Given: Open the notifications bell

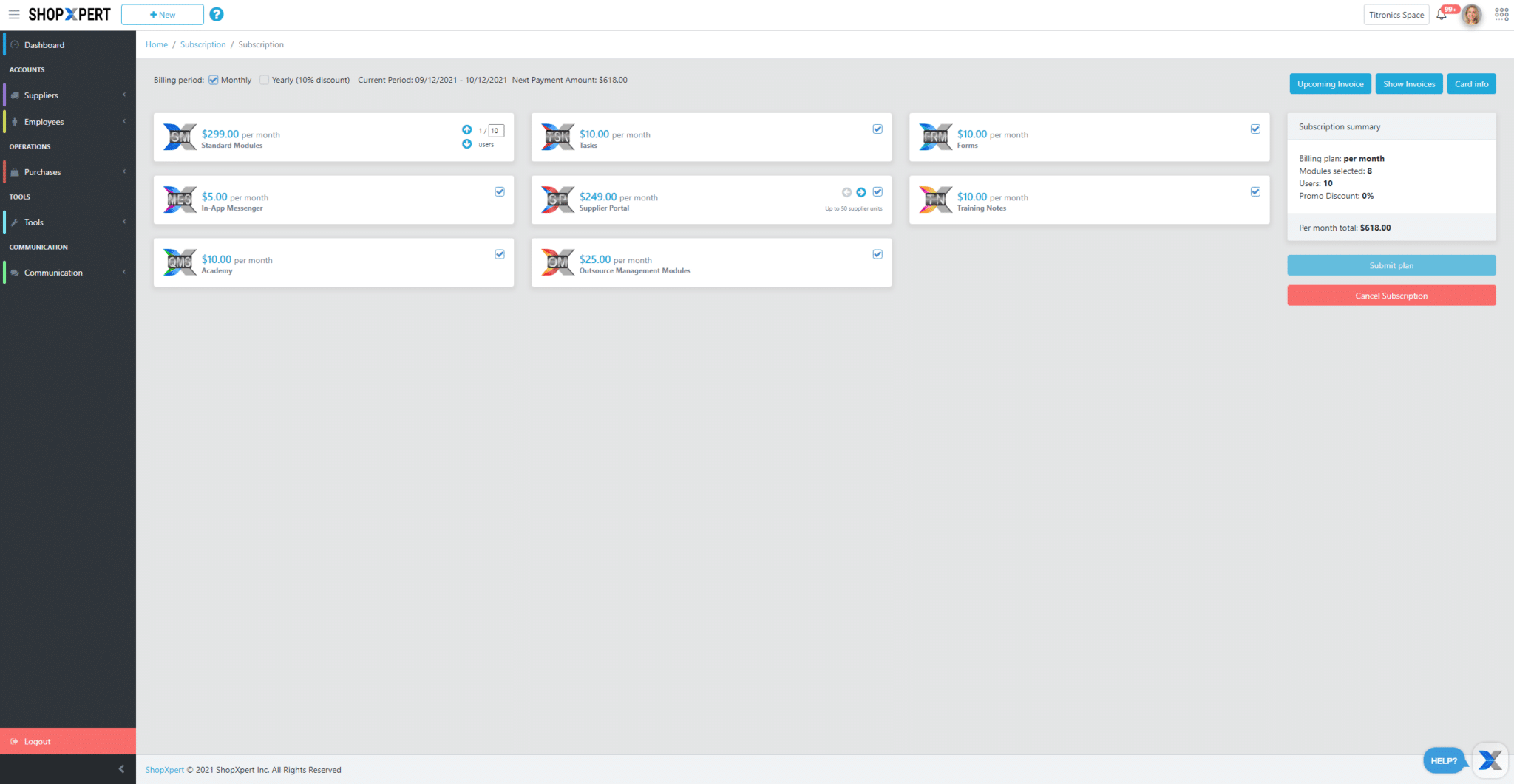Looking at the screenshot, I should point(1442,14).
